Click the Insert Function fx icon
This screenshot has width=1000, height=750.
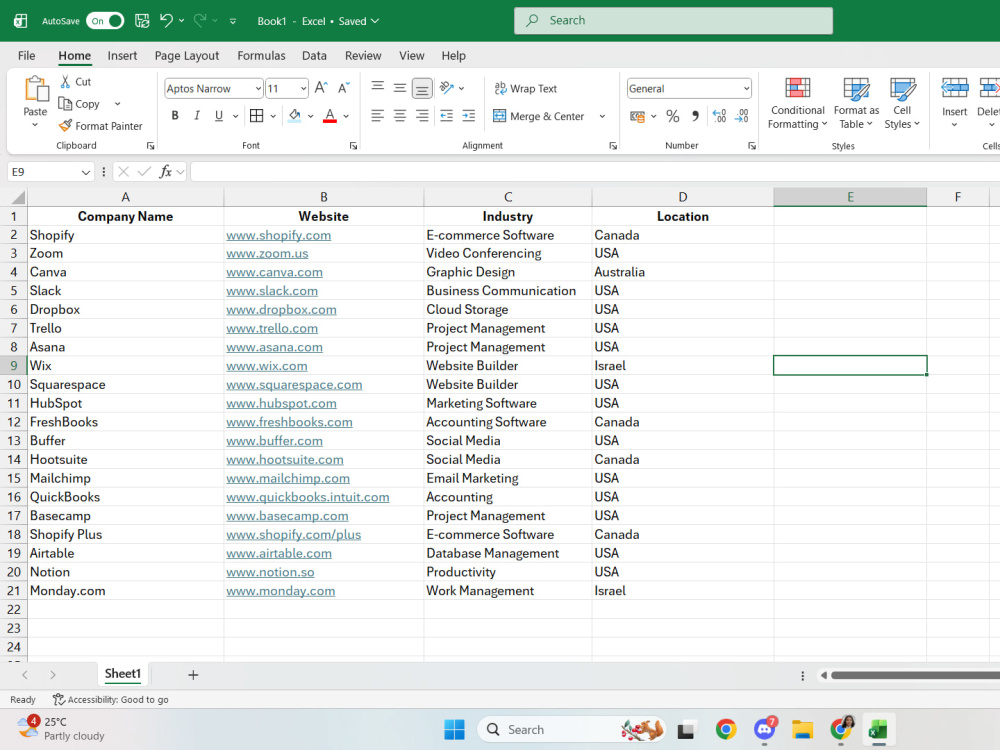tap(165, 172)
